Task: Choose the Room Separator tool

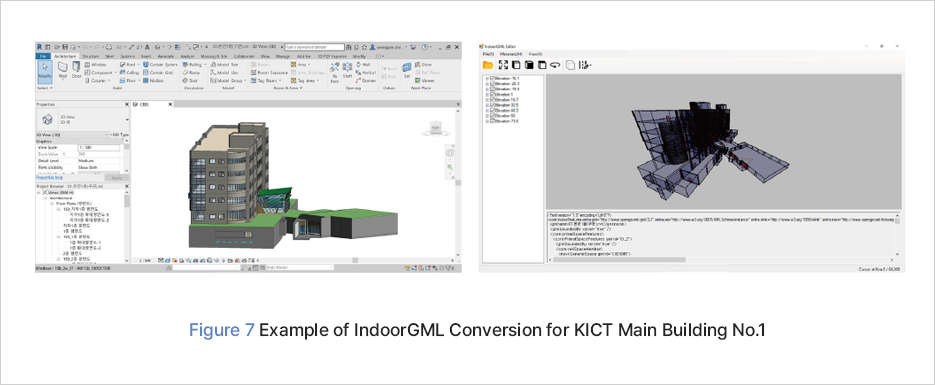Action: pyautogui.click(x=269, y=73)
